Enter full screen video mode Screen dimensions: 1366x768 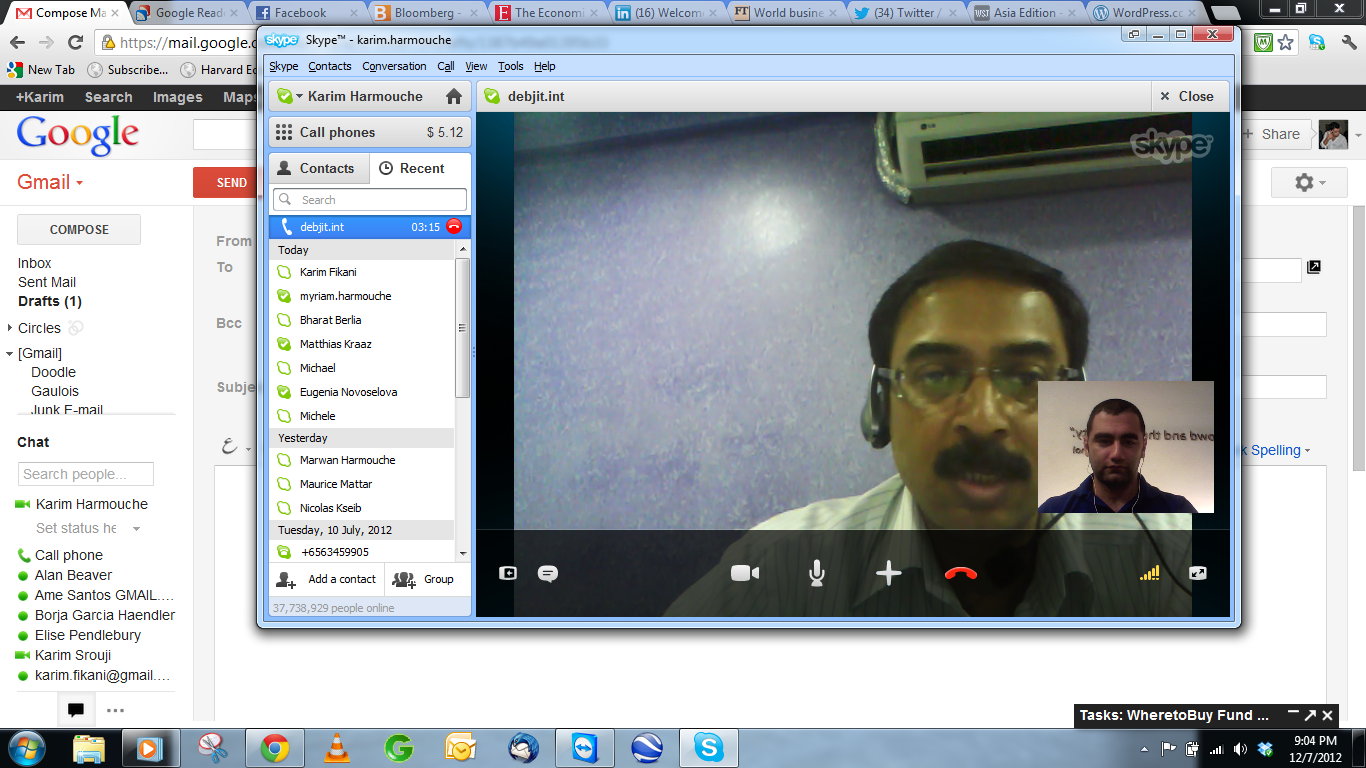(x=1198, y=573)
